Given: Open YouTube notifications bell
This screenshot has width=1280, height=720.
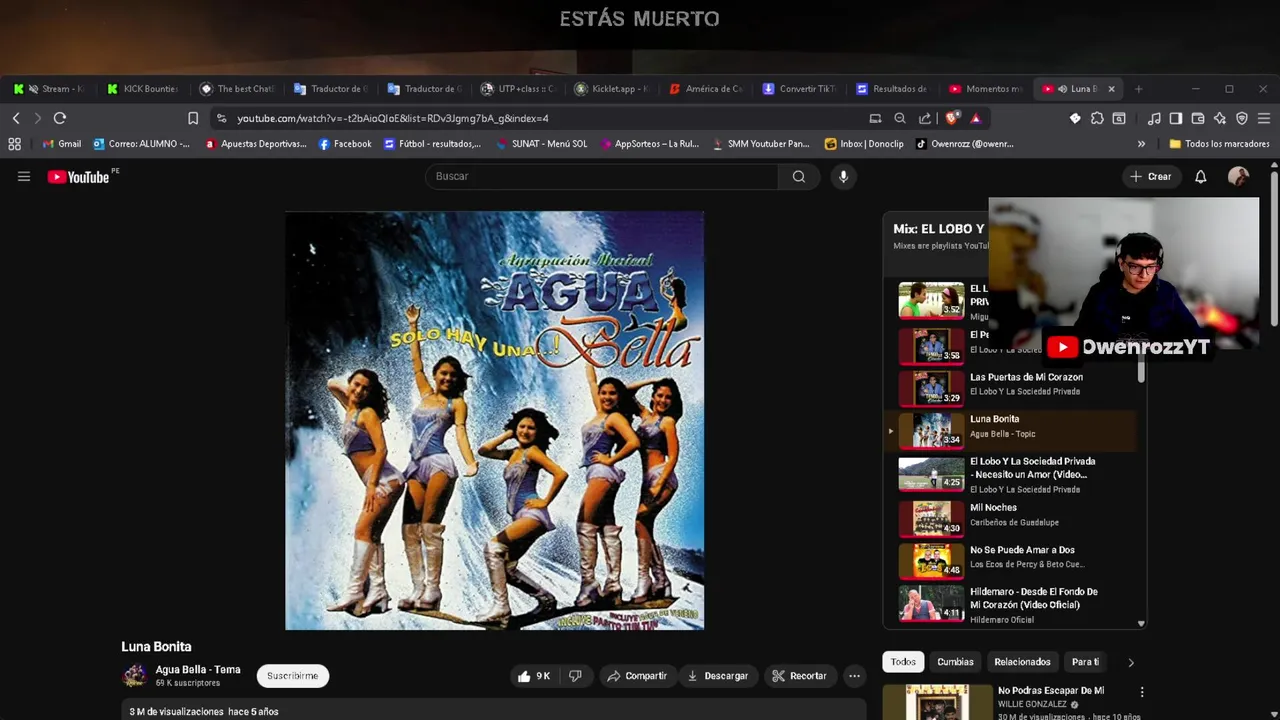Looking at the screenshot, I should [x=1201, y=177].
